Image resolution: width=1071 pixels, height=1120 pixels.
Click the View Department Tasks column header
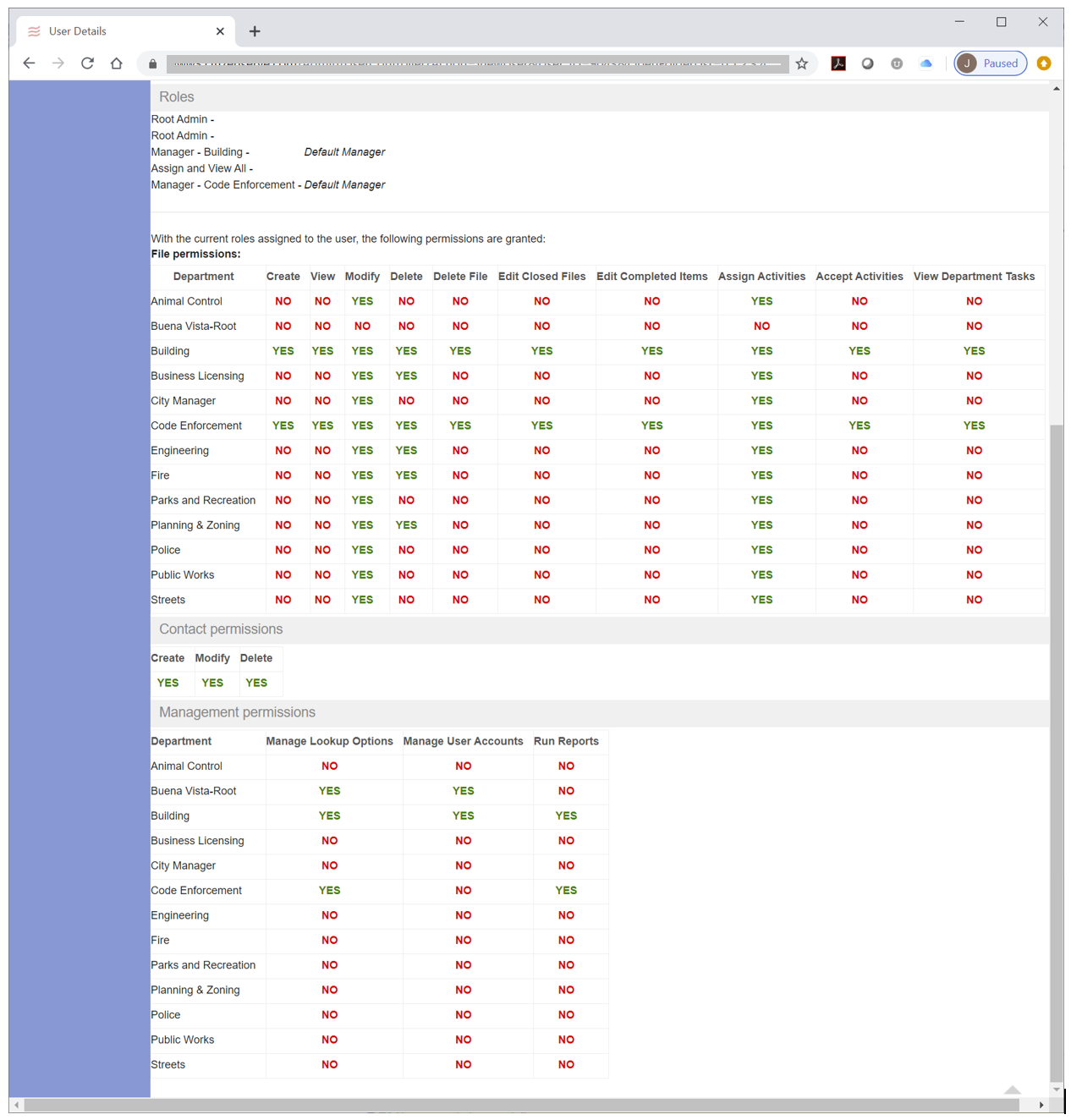(x=974, y=277)
